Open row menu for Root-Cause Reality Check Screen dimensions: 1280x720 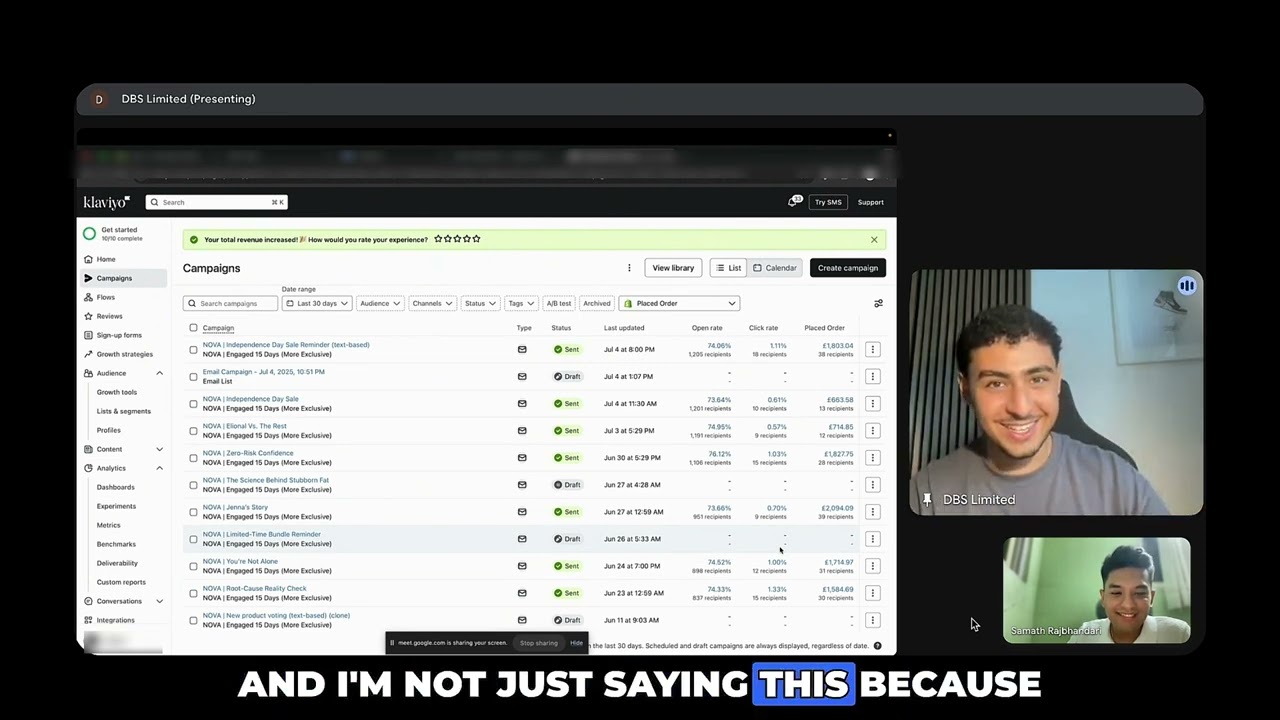click(x=872, y=592)
